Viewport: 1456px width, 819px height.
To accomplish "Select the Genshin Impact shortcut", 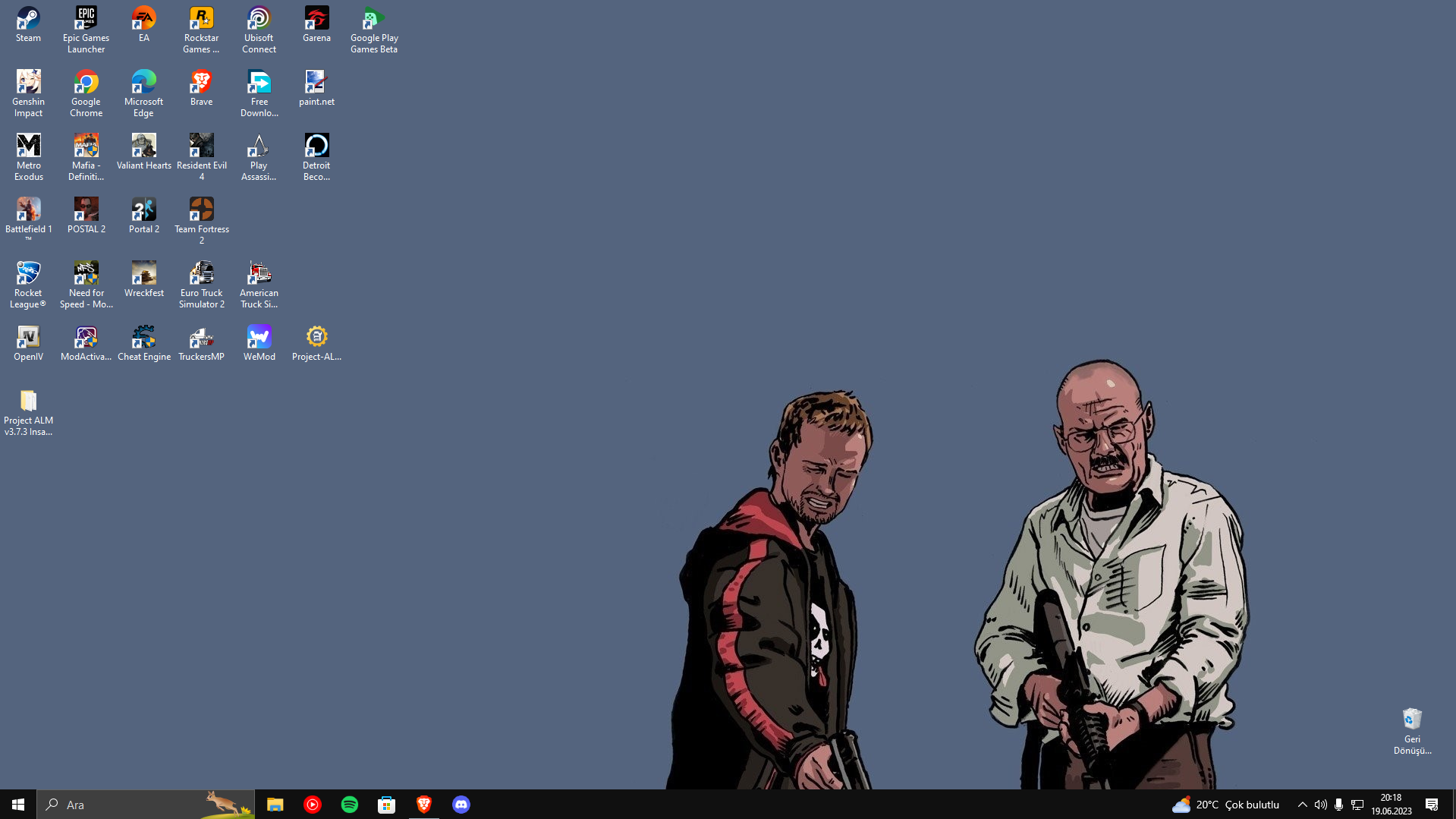I will coord(28,94).
